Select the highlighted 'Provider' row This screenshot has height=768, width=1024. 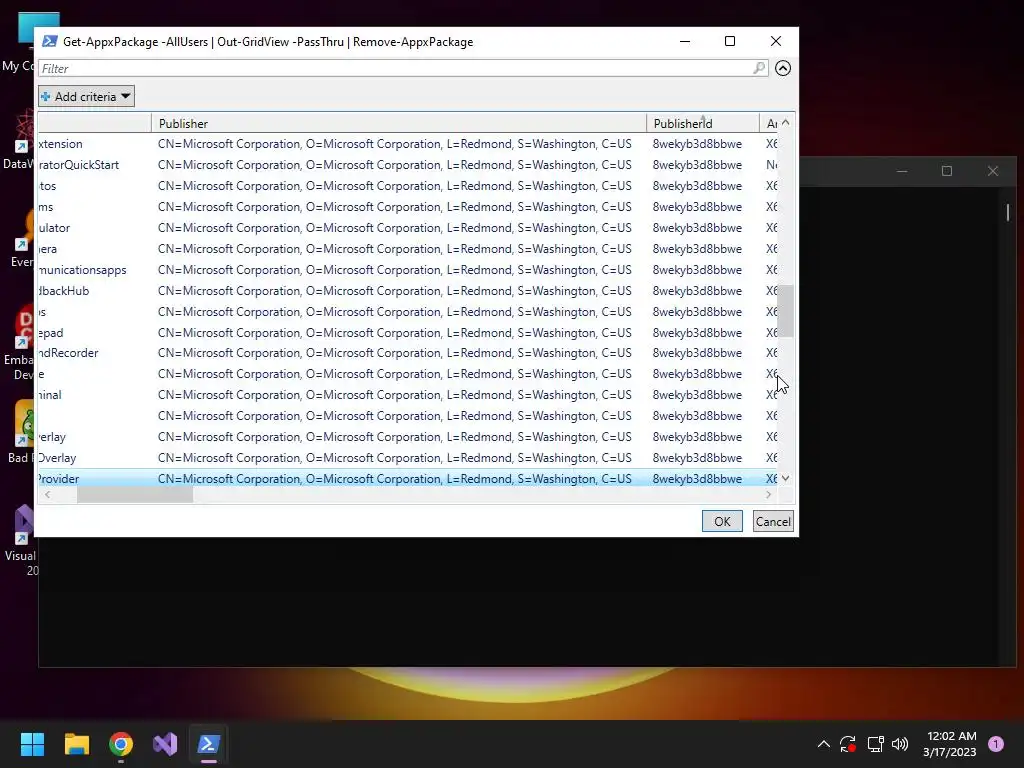coord(408,479)
